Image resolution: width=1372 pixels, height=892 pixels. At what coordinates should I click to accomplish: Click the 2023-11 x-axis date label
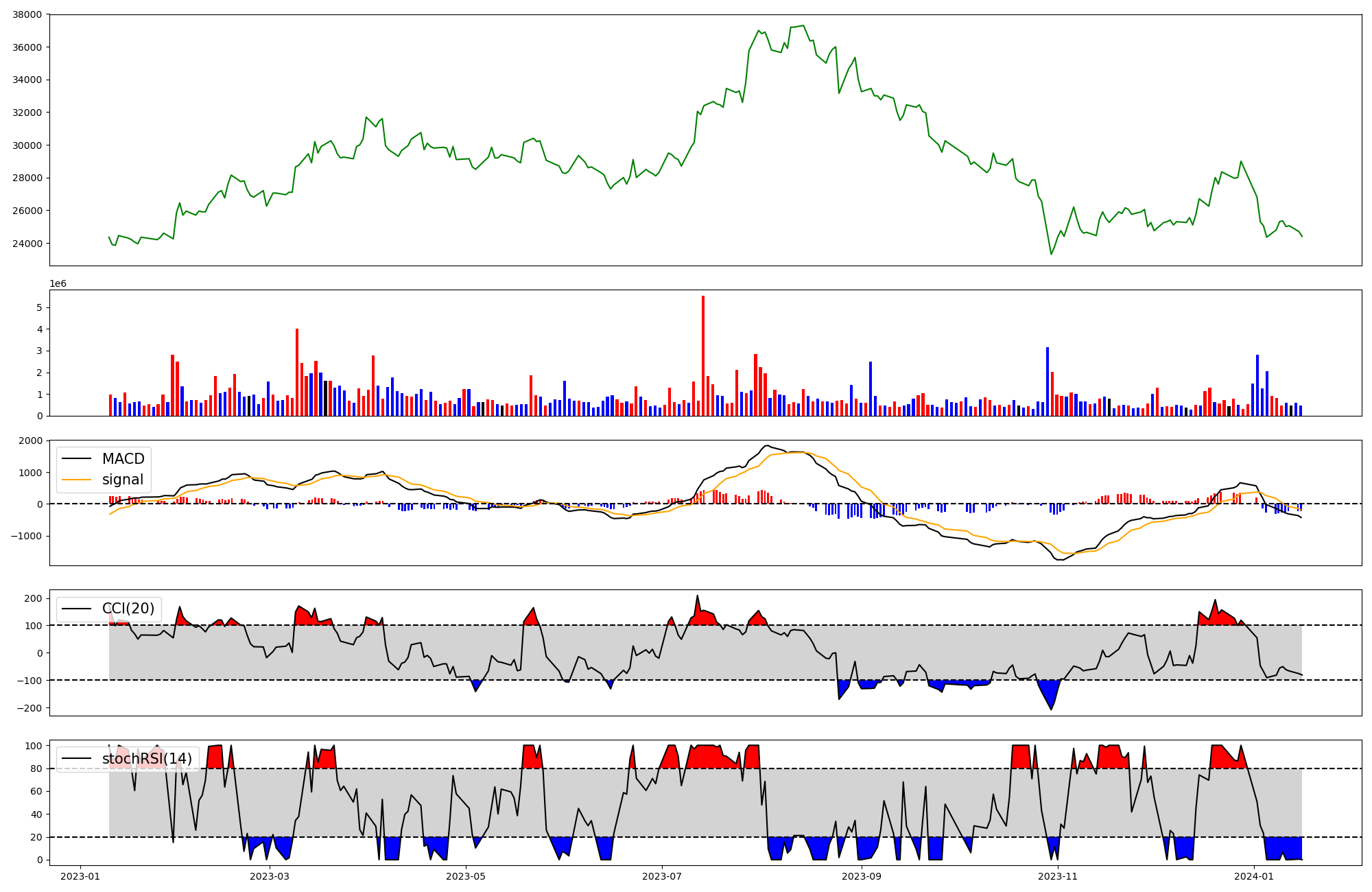[x=1058, y=876]
